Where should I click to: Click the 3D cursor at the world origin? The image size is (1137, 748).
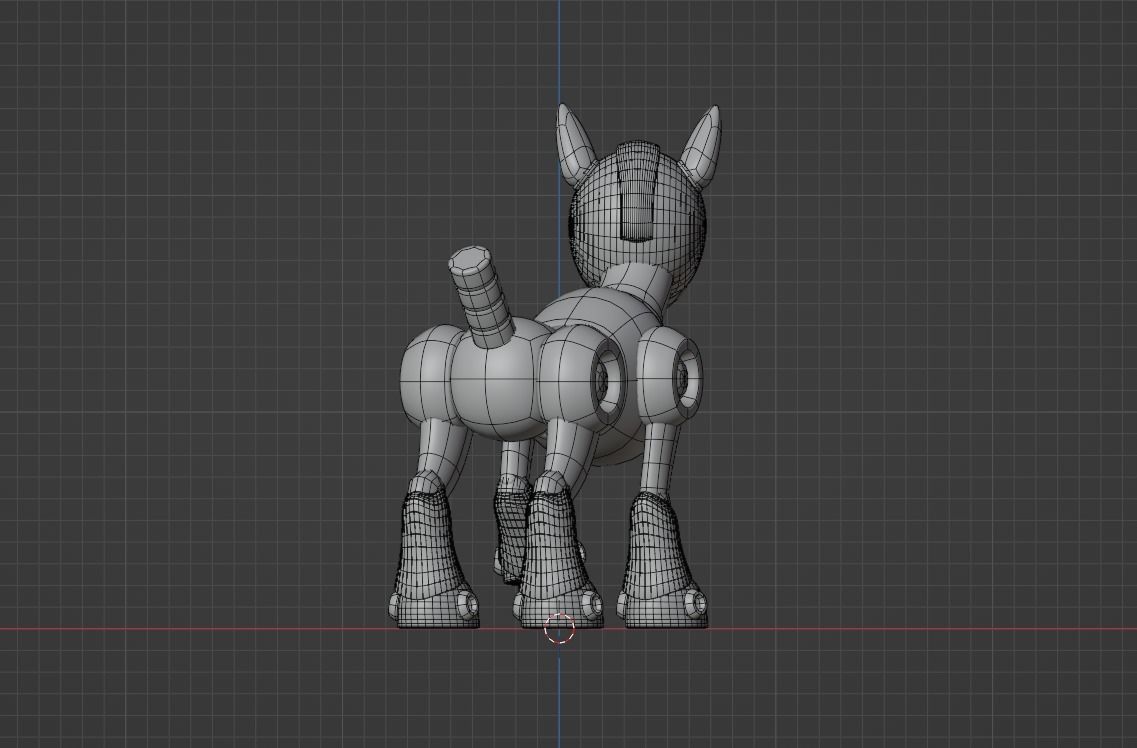[x=559, y=628]
